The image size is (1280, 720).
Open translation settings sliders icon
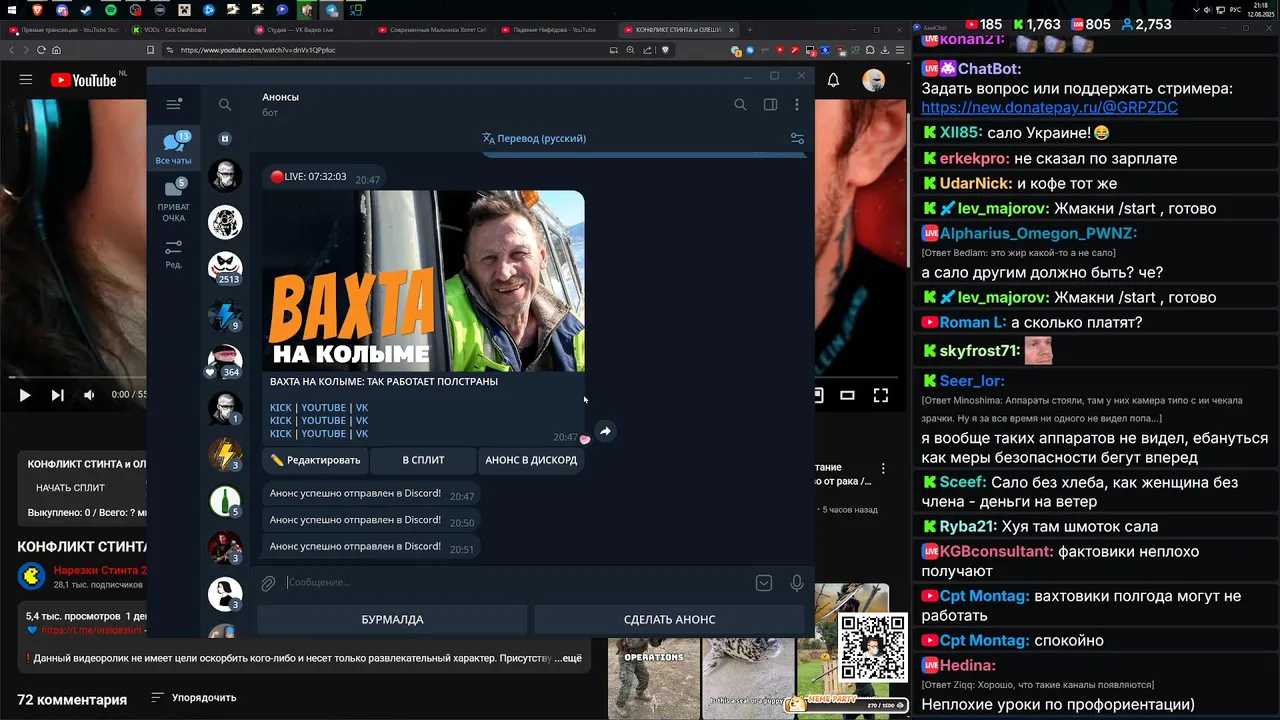[x=797, y=139]
